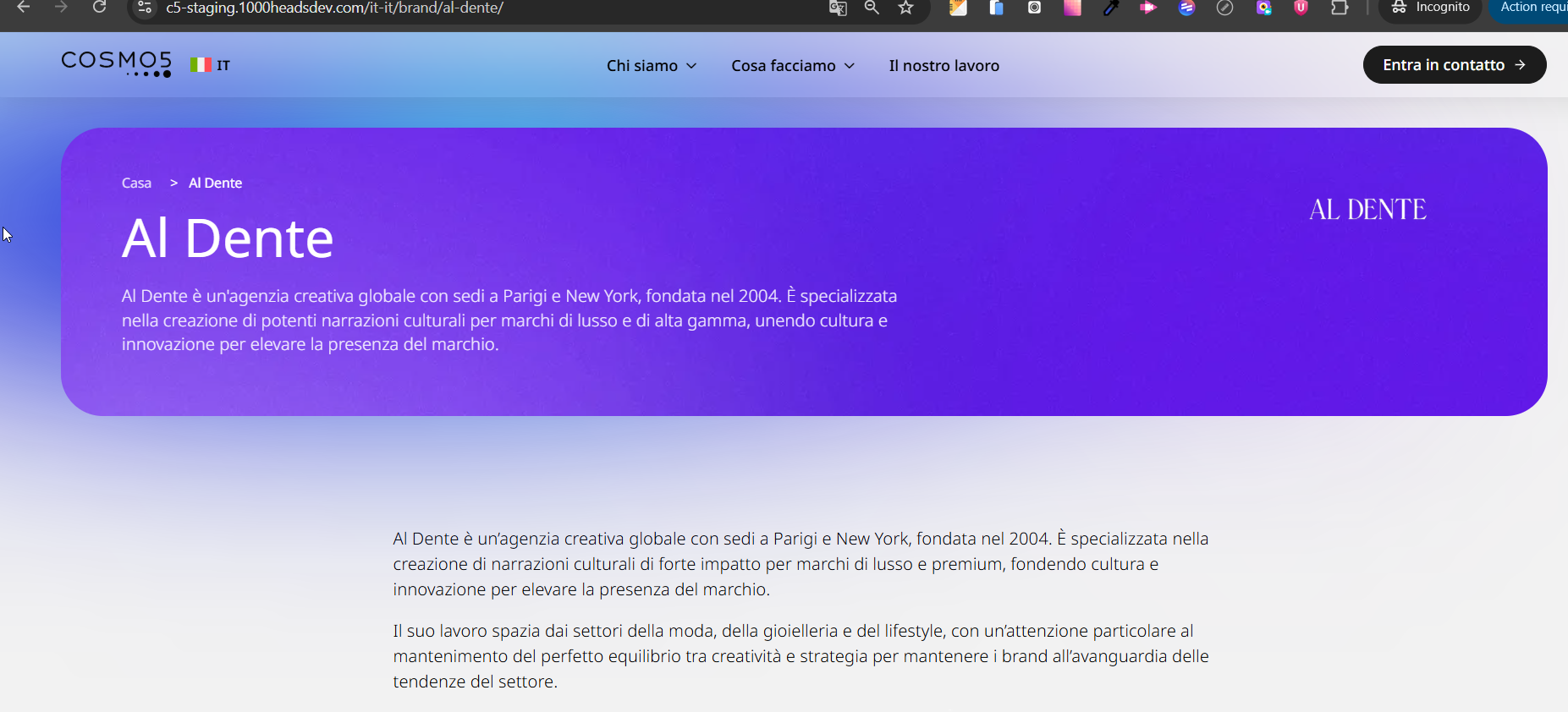Image resolution: width=1568 pixels, height=712 pixels.
Task: Click the body paragraph starting Al Dente è un'agenzia
Action: (801, 564)
